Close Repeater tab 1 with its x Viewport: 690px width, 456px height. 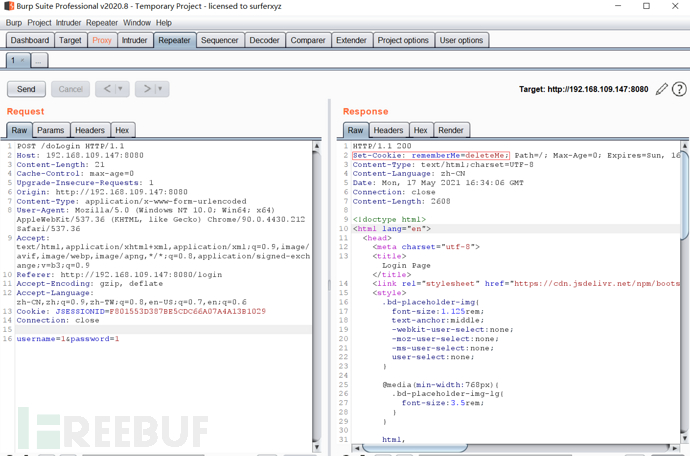tap(22, 61)
